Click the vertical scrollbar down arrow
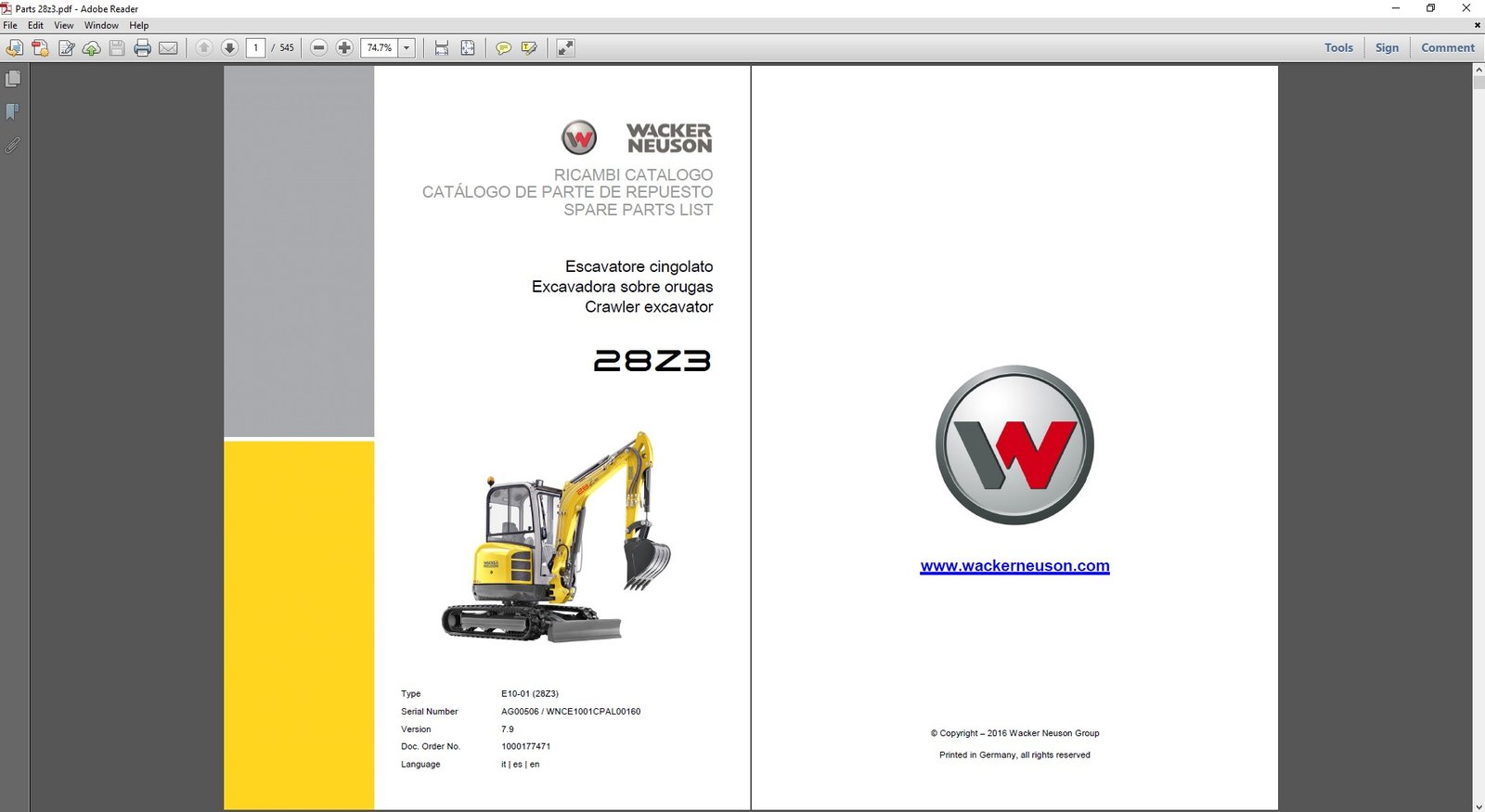 (1478, 806)
